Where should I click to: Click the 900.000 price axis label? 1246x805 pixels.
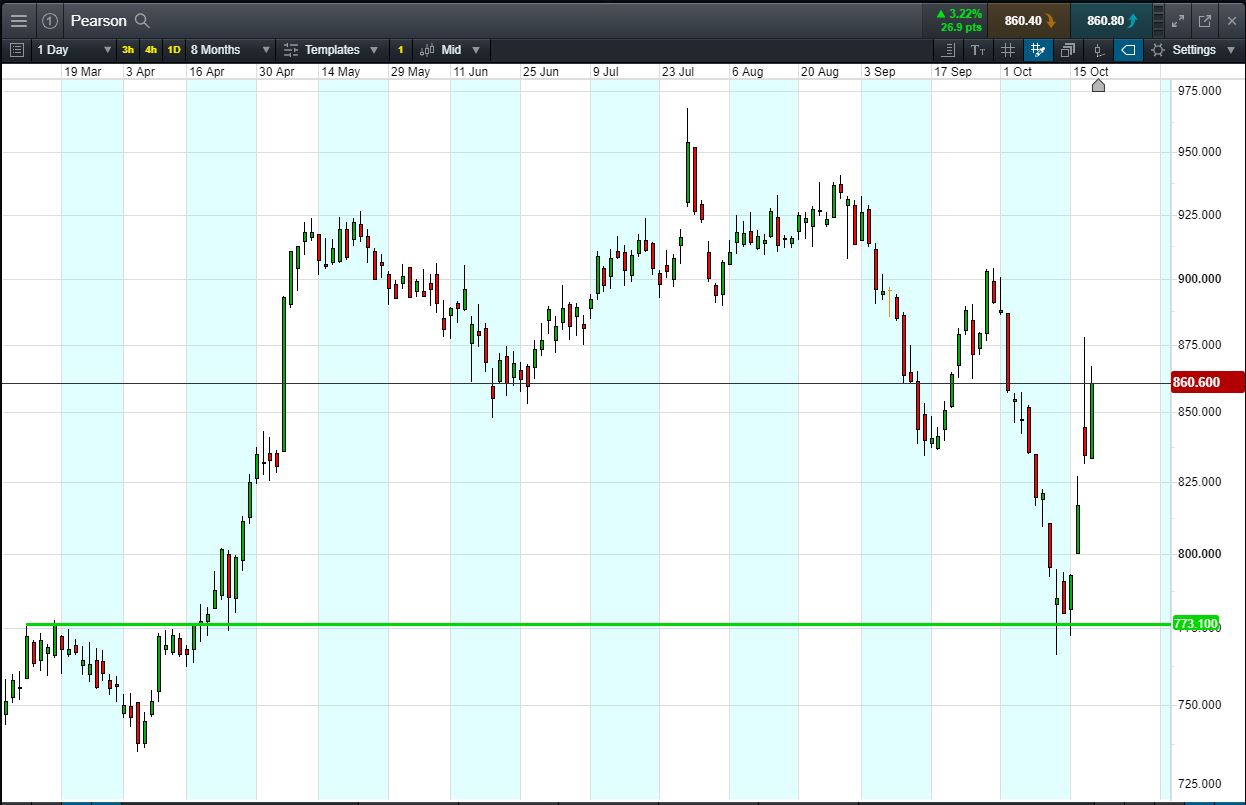click(x=1198, y=279)
